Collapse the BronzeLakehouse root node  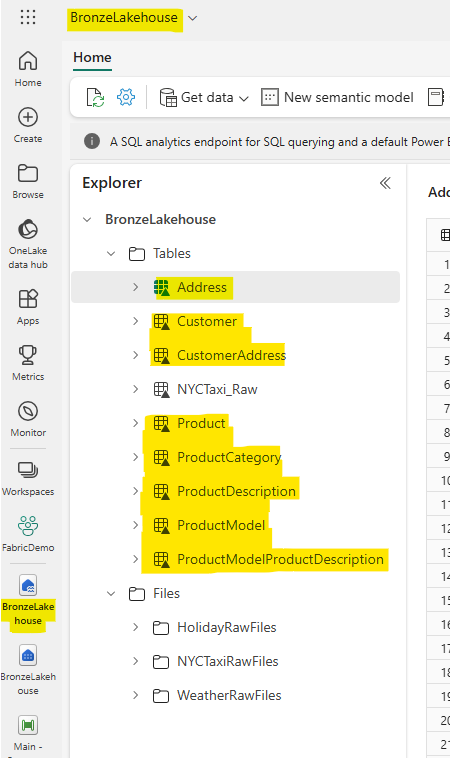tap(87, 219)
